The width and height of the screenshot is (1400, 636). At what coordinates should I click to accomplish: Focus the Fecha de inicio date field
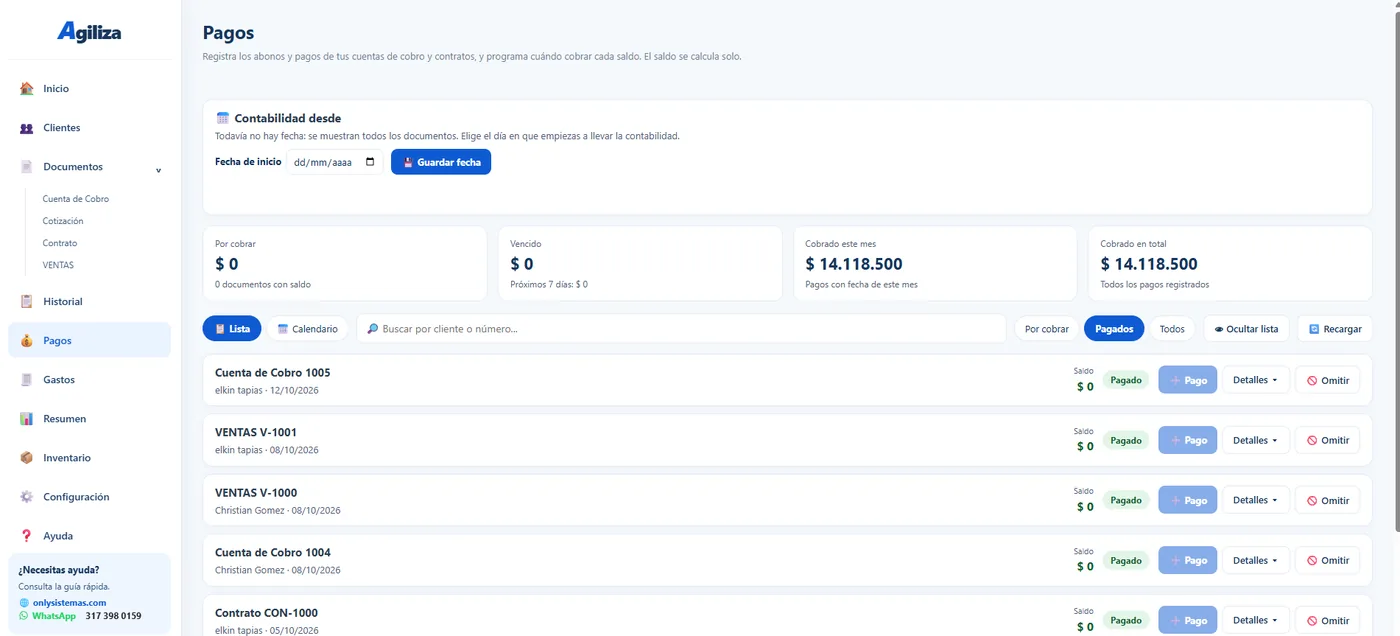pyautogui.click(x=335, y=162)
